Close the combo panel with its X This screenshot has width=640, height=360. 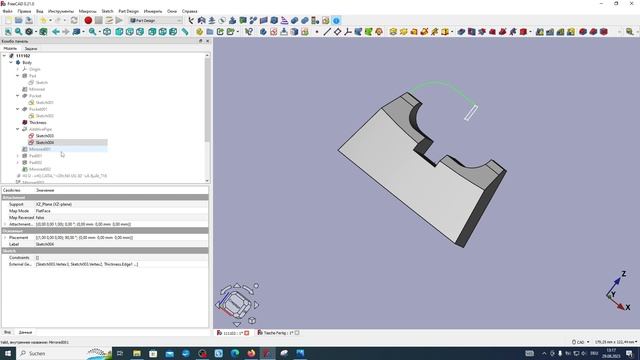(x=207, y=41)
